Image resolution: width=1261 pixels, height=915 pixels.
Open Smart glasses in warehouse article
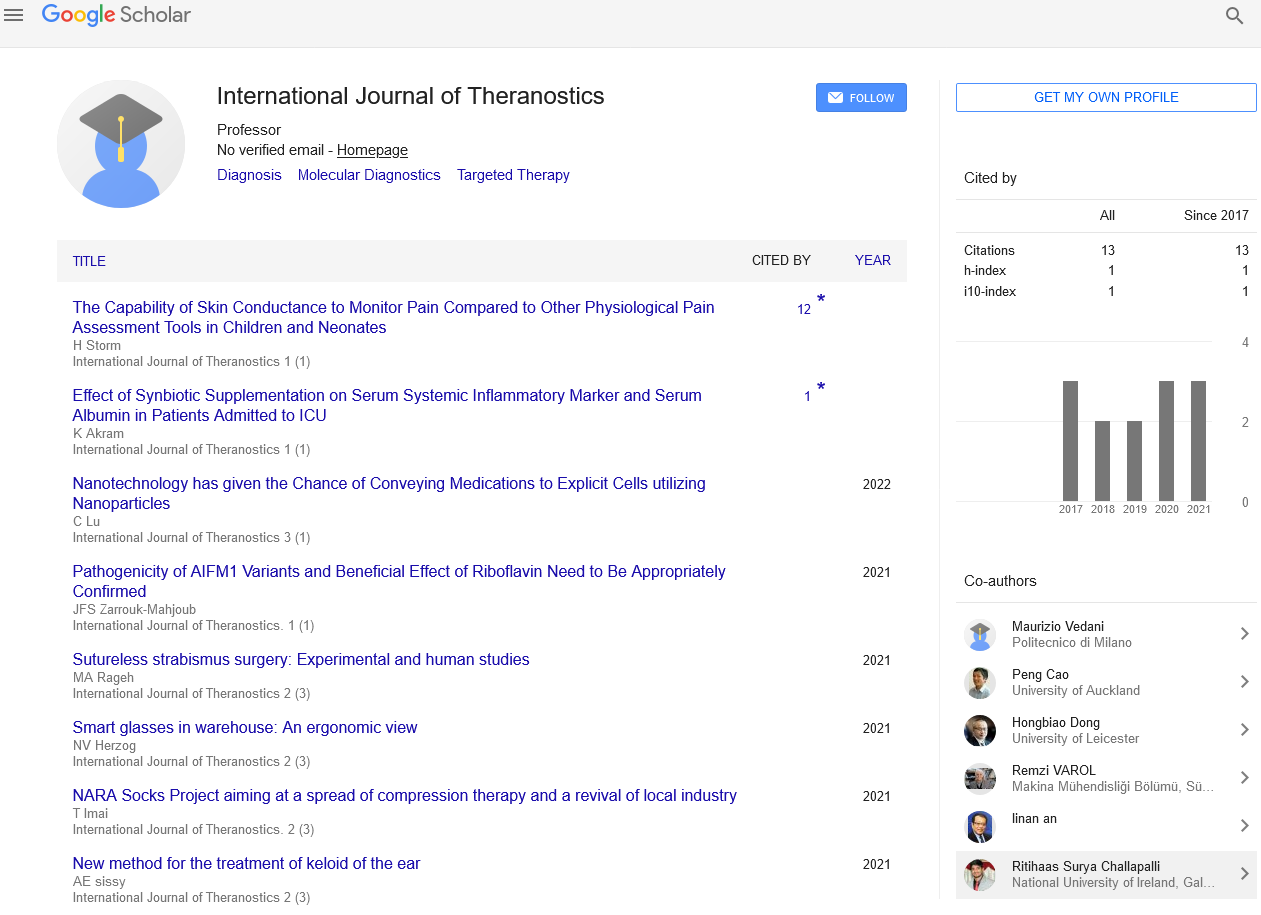click(x=245, y=728)
